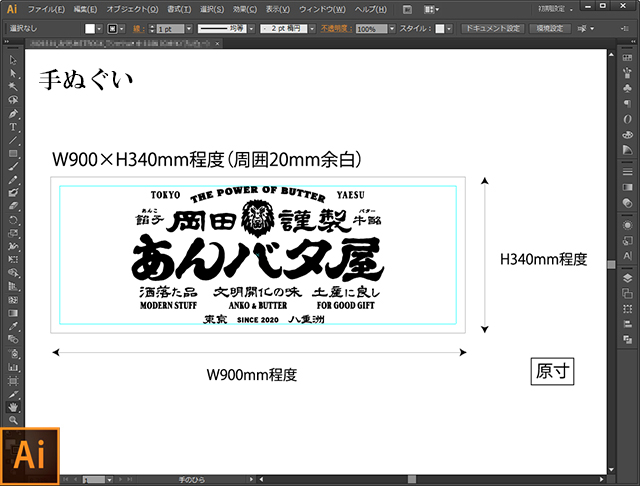Click the 環境設定 button
640x486 pixels.
(x=551, y=29)
